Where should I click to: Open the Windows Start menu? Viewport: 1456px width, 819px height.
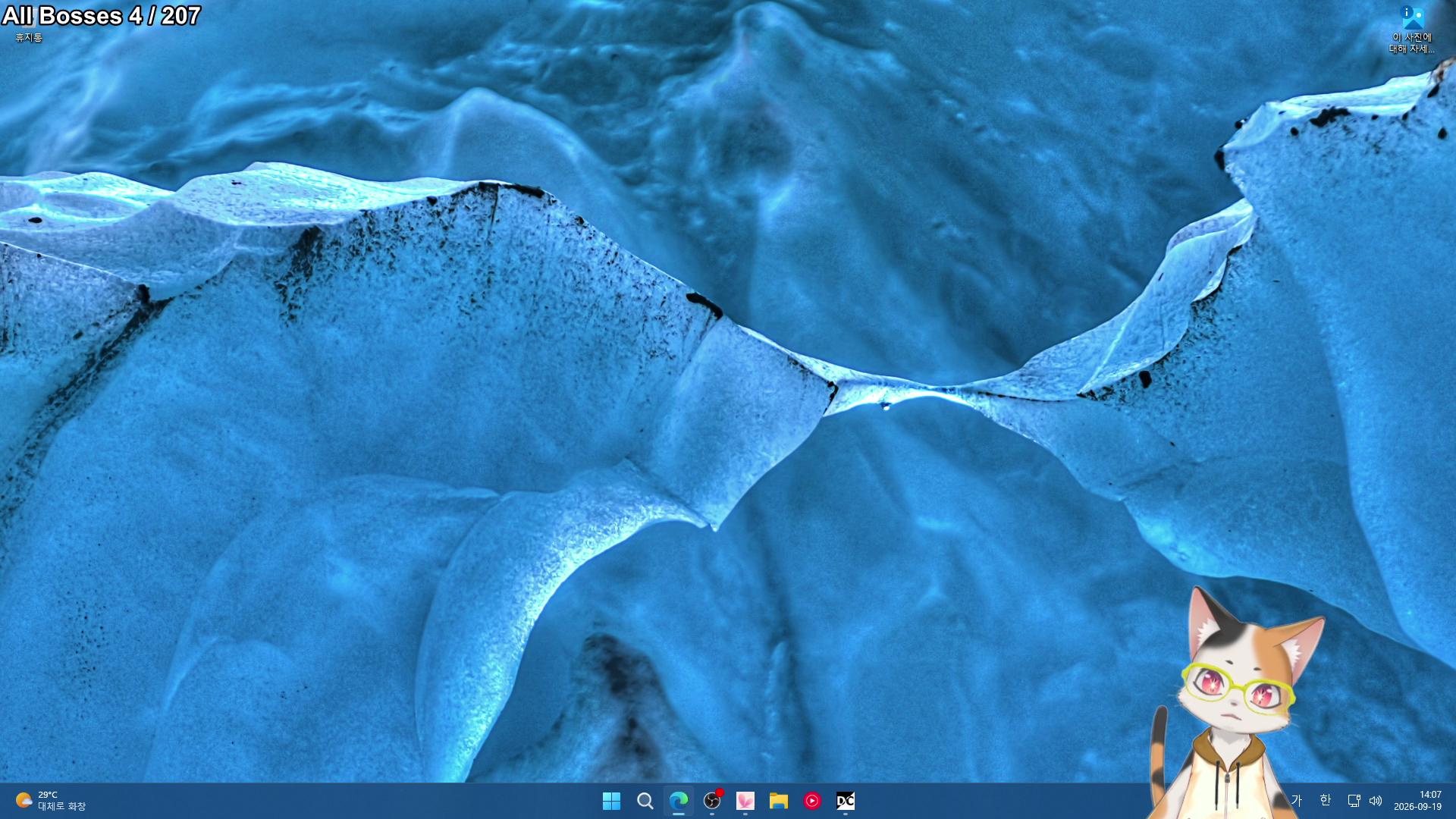pyautogui.click(x=611, y=801)
